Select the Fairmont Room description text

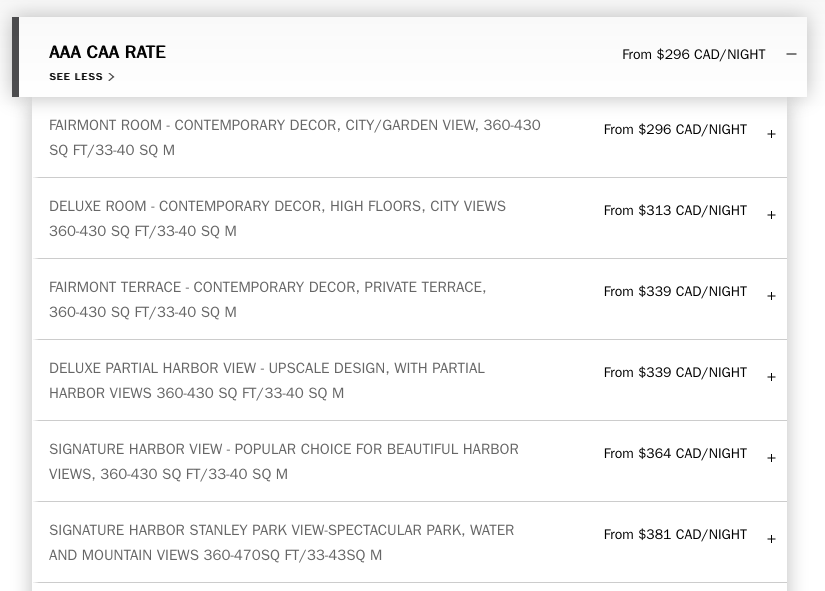pos(294,138)
